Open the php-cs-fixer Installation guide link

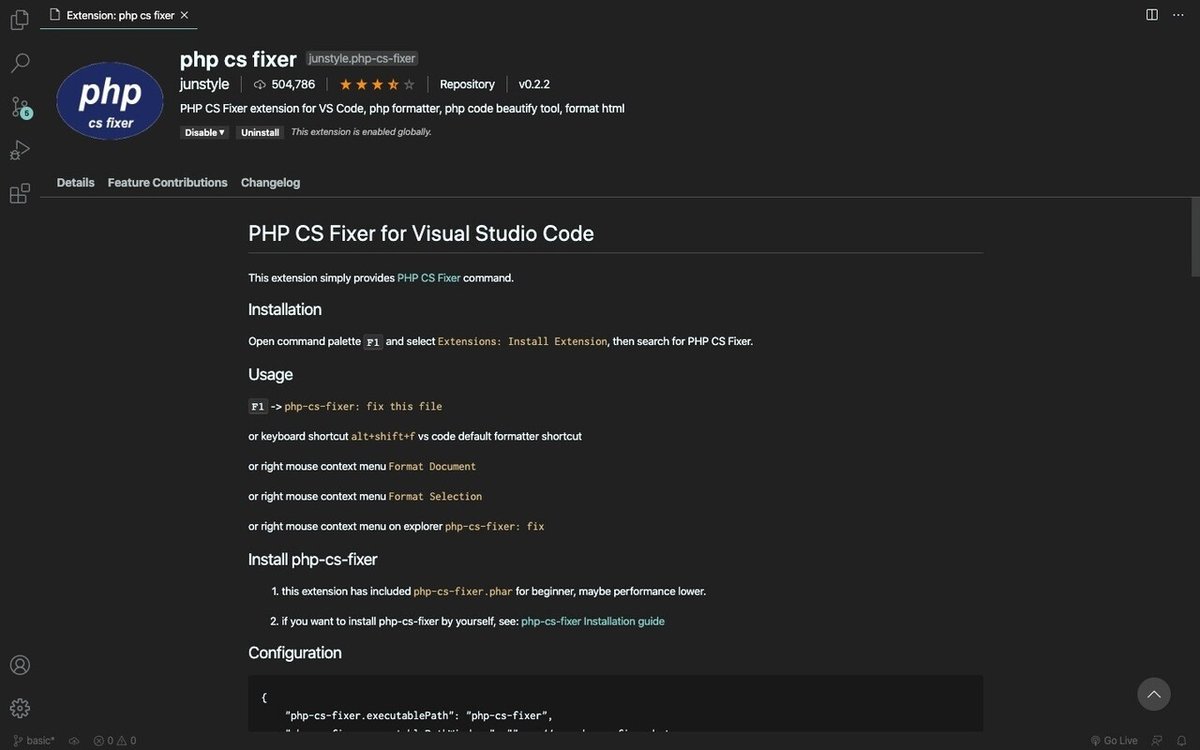click(x=592, y=620)
